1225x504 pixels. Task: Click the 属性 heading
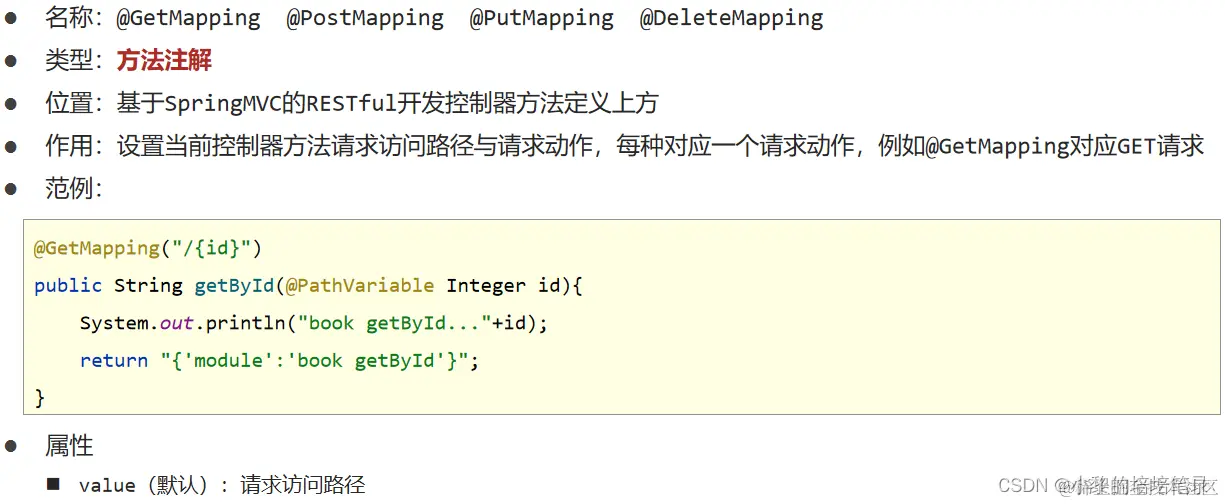(69, 445)
